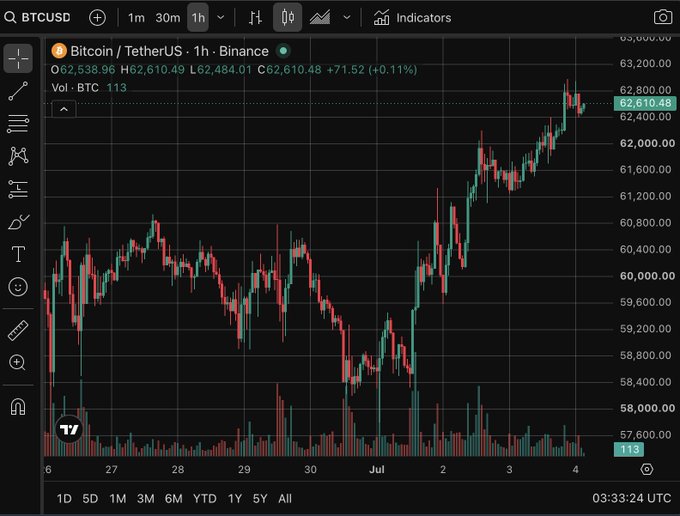The image size is (680, 516).
Task: Click the Vol · BTC indicator label
Action: point(75,88)
